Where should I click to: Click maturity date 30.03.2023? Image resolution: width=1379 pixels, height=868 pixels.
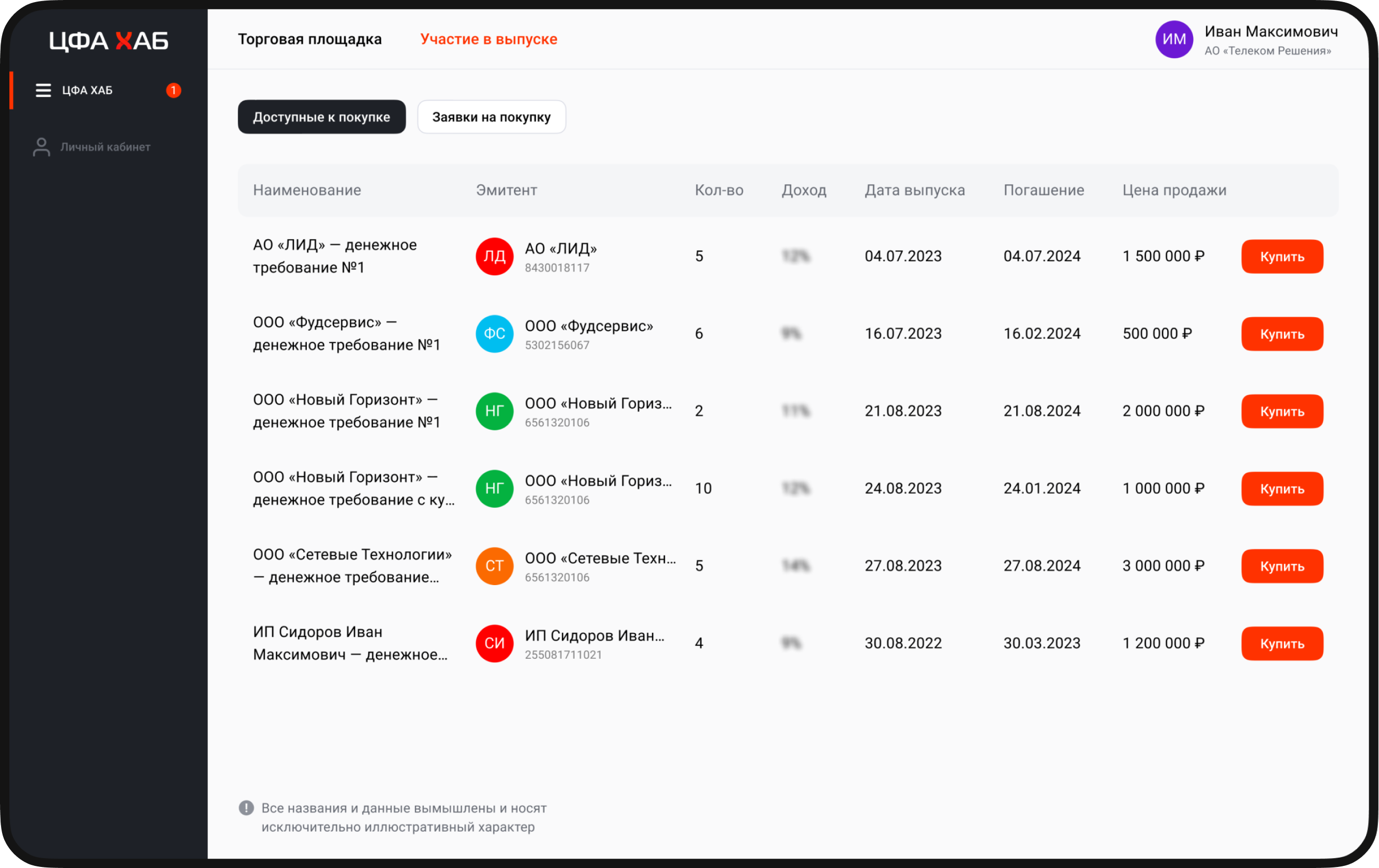[1042, 643]
